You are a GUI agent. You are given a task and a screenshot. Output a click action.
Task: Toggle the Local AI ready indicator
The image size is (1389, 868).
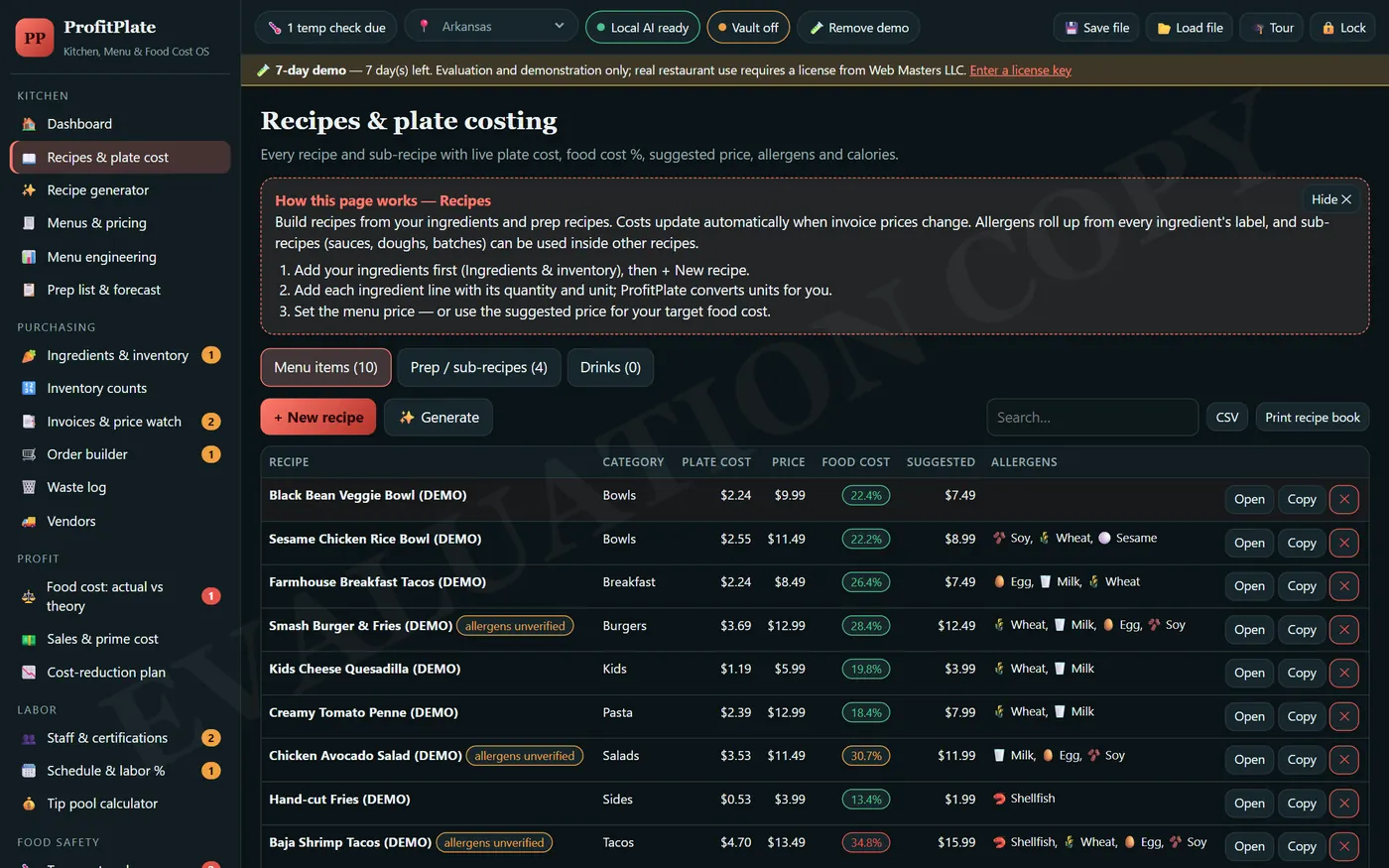click(643, 28)
